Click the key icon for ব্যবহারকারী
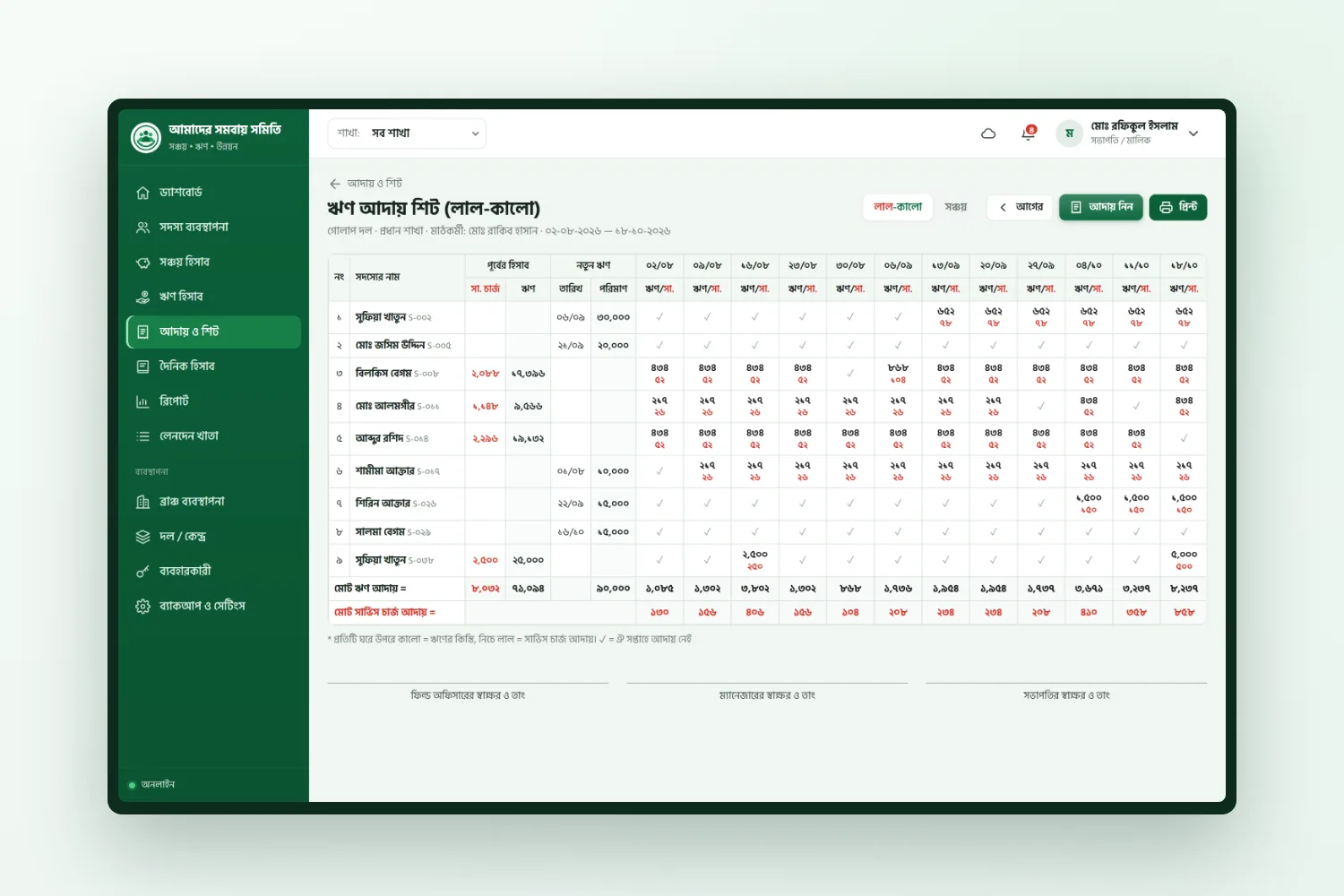The height and width of the screenshot is (896, 1344). click(142, 572)
